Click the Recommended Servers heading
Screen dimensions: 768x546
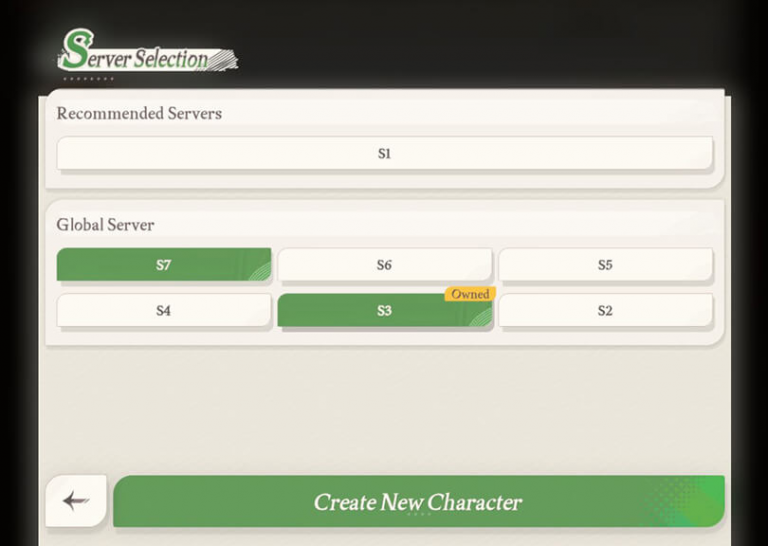point(139,113)
